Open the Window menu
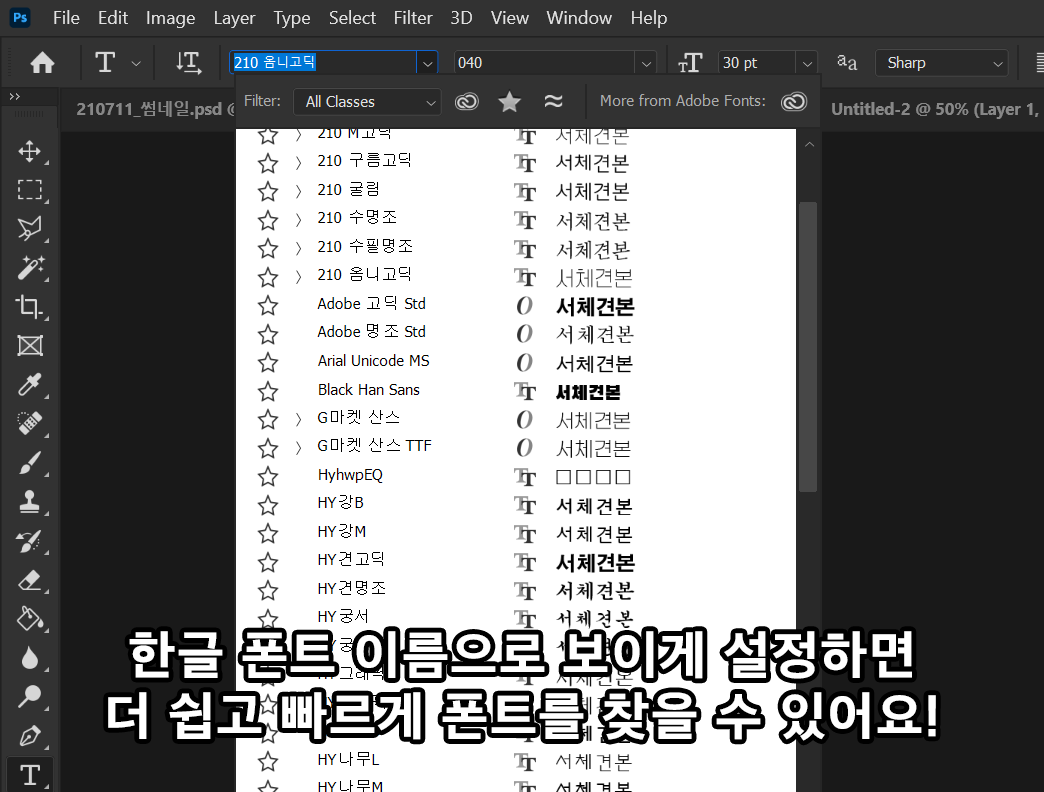 coord(579,18)
